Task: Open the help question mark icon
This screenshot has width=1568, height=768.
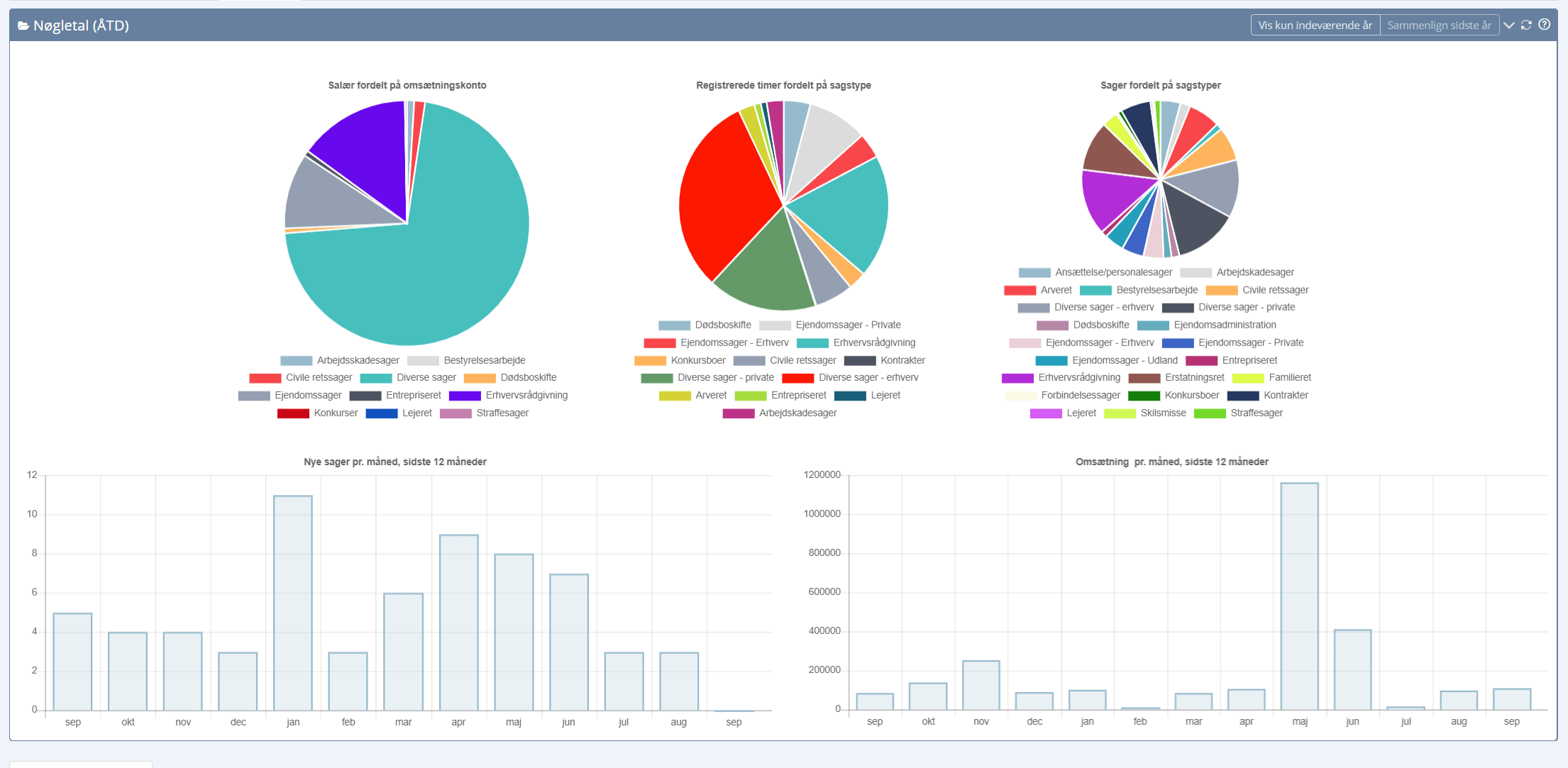Action: (x=1544, y=25)
